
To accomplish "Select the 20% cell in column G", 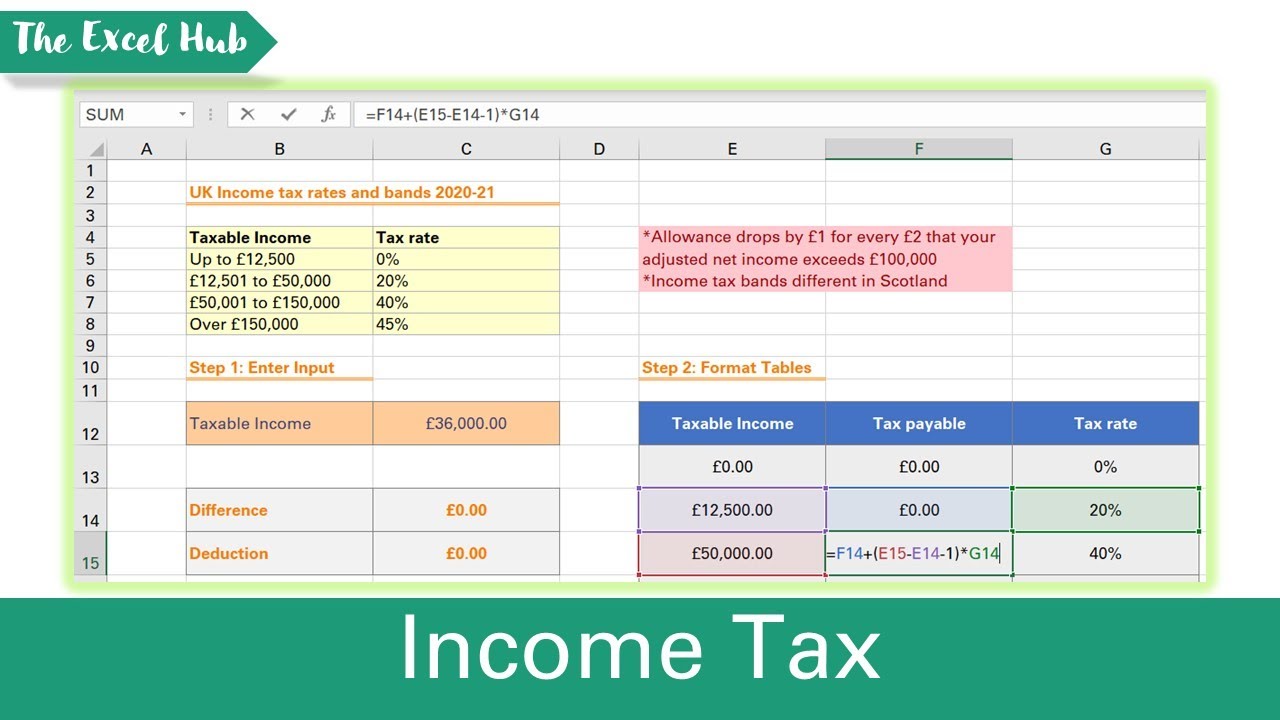I will [1105, 510].
